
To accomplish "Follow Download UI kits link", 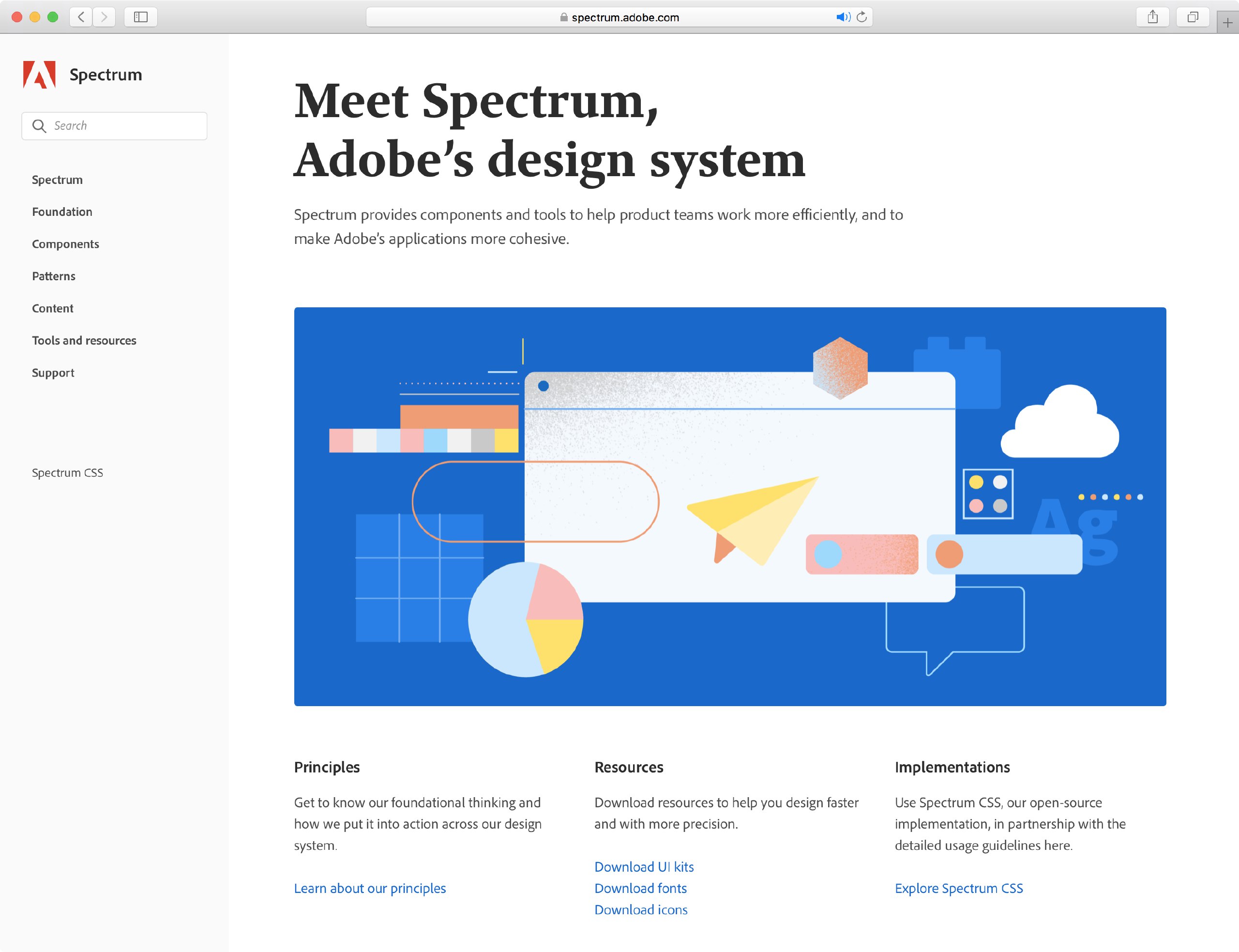I will point(644,867).
